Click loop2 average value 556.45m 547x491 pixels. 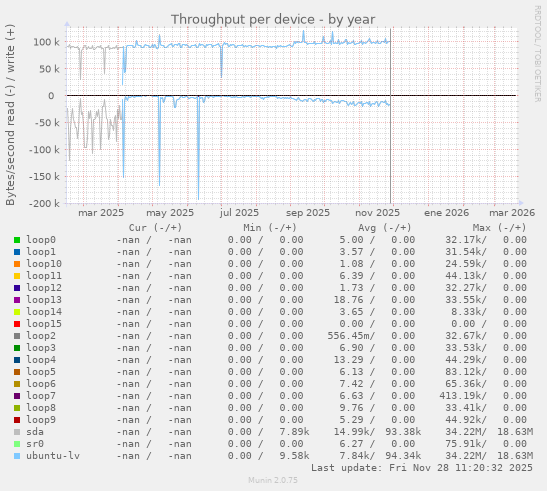pyautogui.click(x=348, y=336)
